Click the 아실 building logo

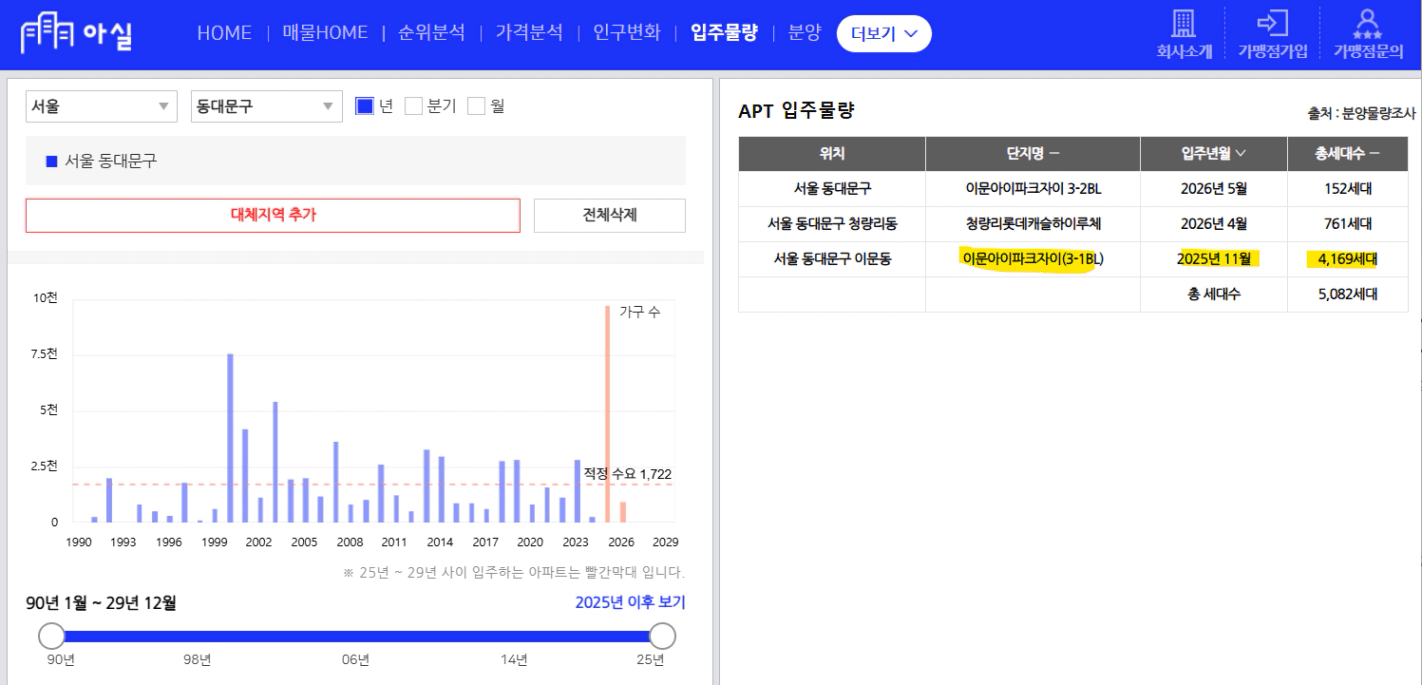(x=76, y=34)
